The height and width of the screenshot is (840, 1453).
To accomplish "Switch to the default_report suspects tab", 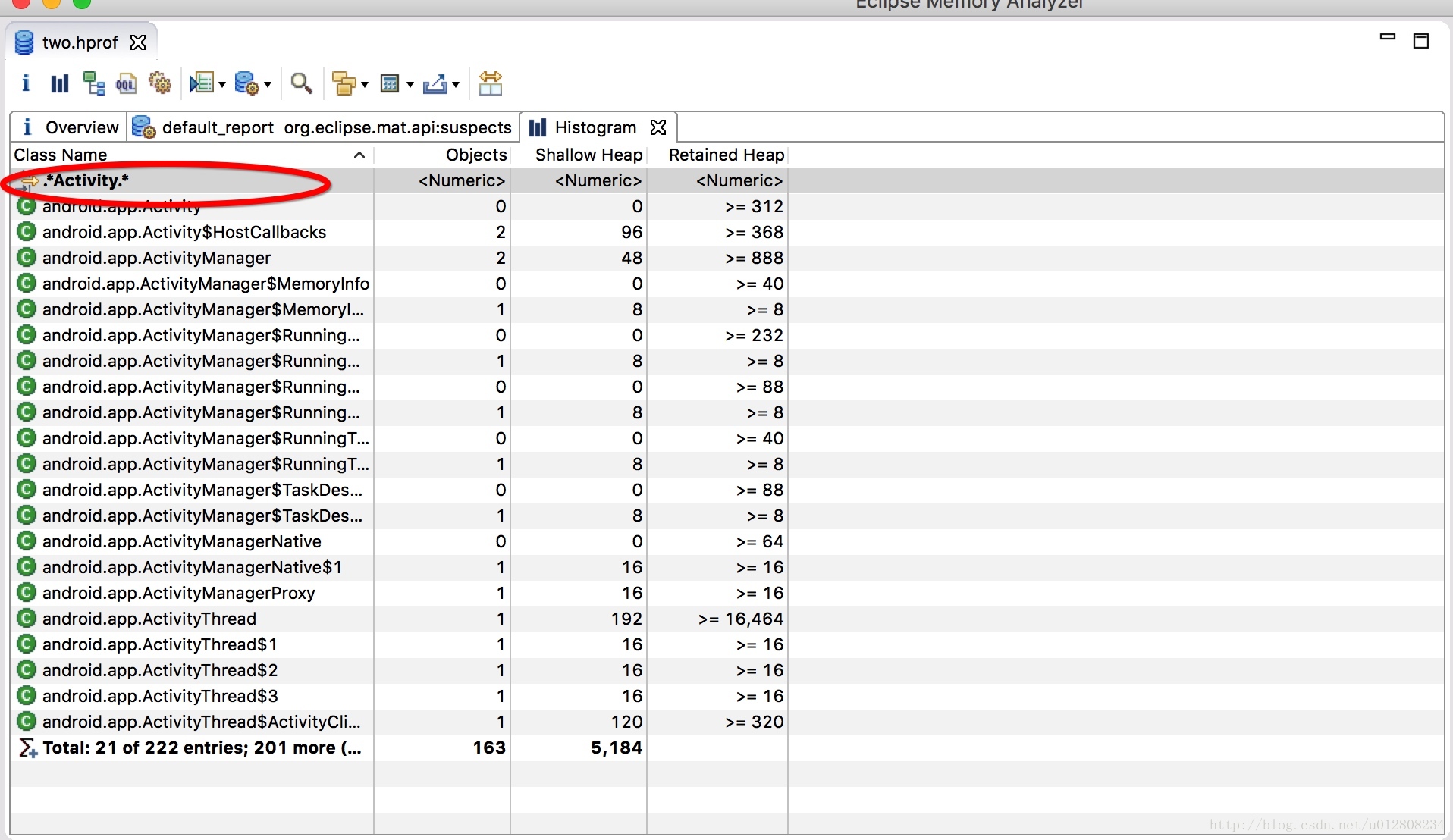I will pyautogui.click(x=323, y=127).
